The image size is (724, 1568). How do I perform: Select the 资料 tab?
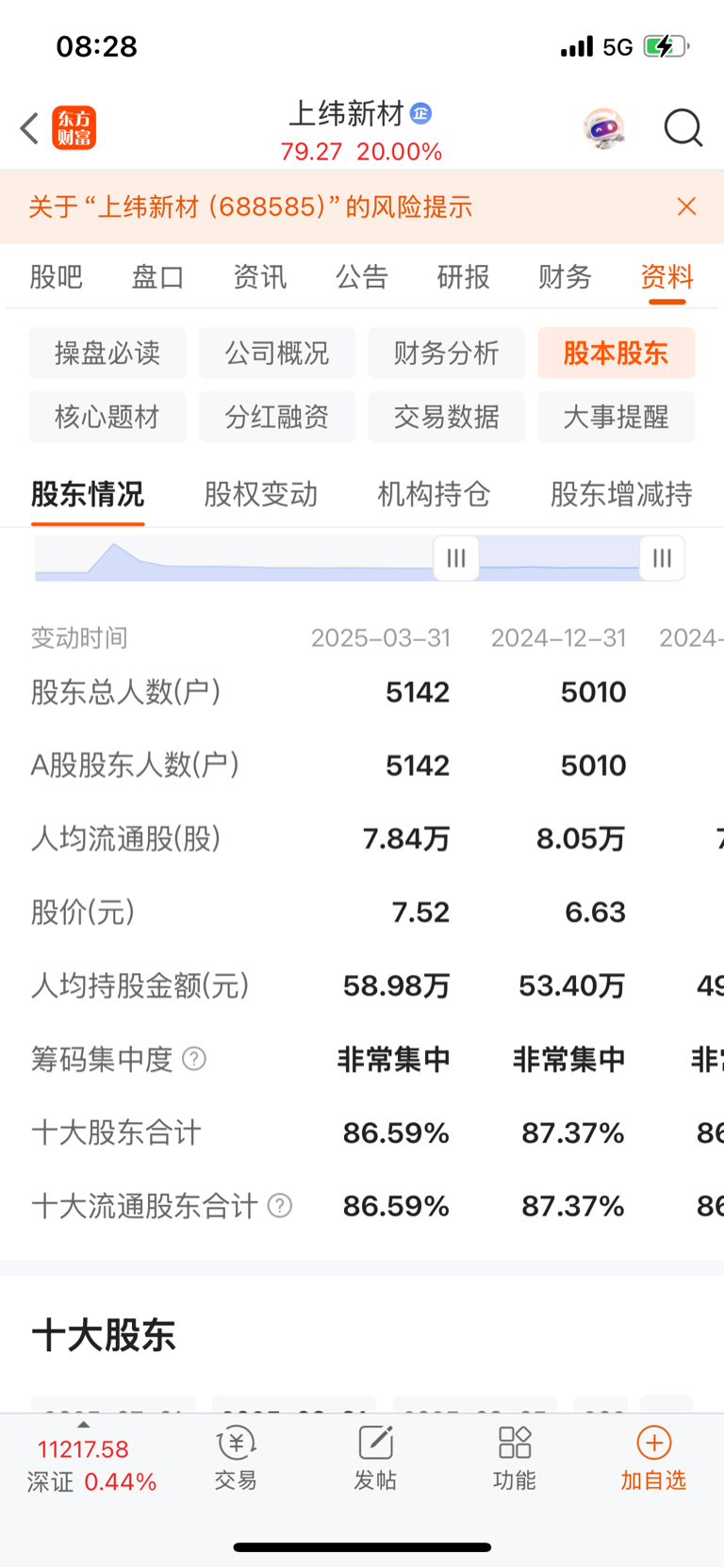666,276
